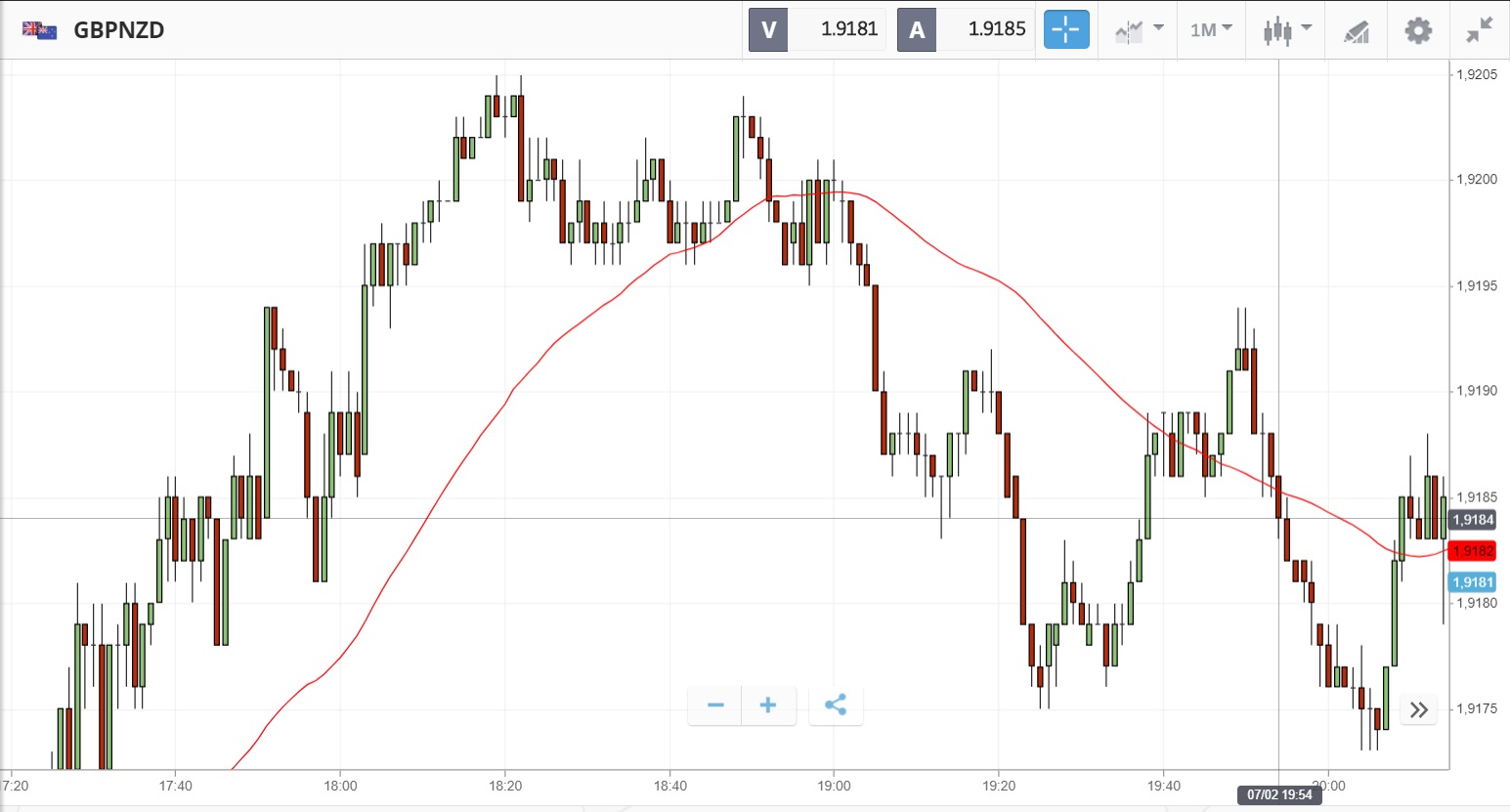Click the red 1,9182 moving average label
The width and height of the screenshot is (1510, 812).
click(1472, 551)
